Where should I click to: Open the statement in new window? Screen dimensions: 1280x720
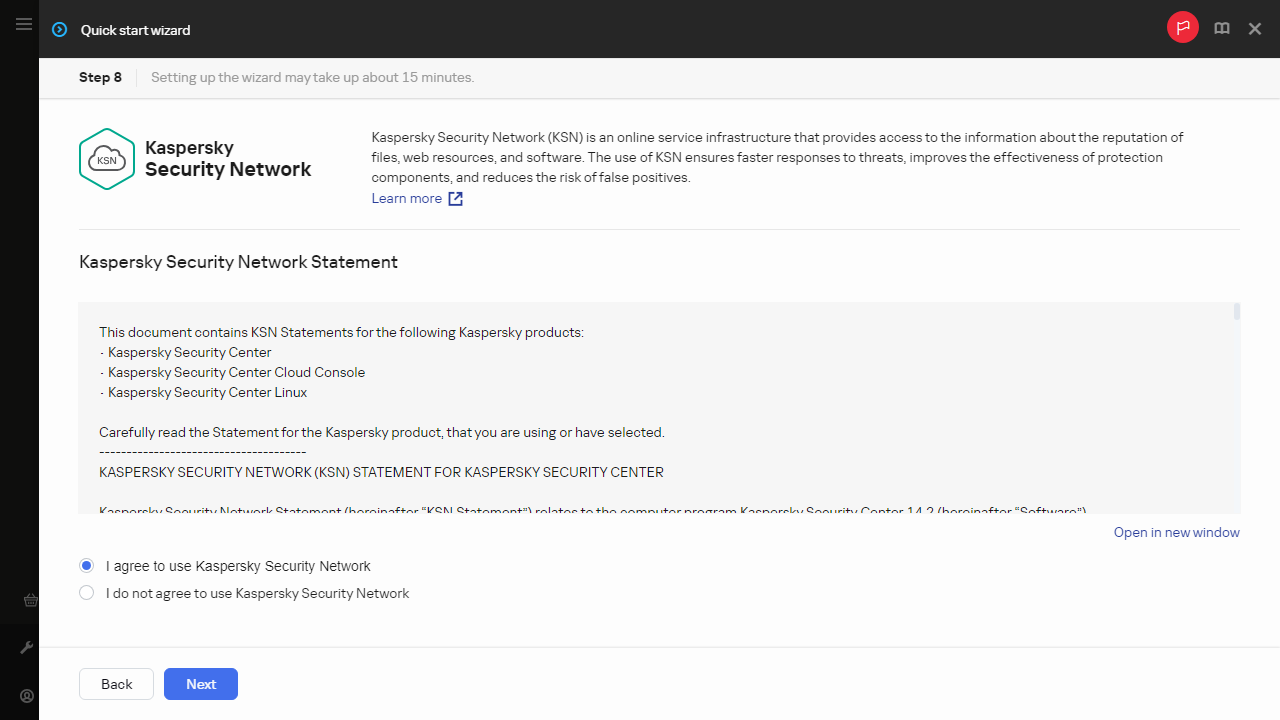point(1176,532)
